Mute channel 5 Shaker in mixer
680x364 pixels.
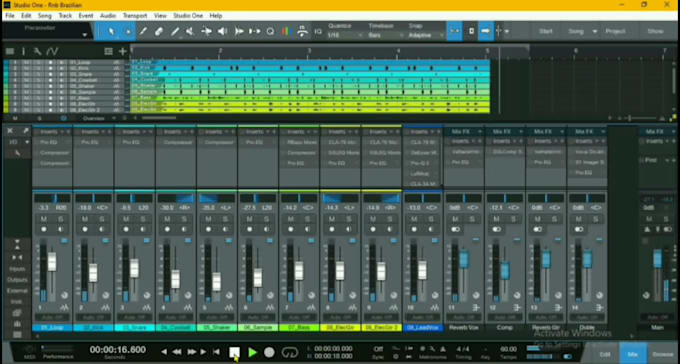tap(208, 219)
